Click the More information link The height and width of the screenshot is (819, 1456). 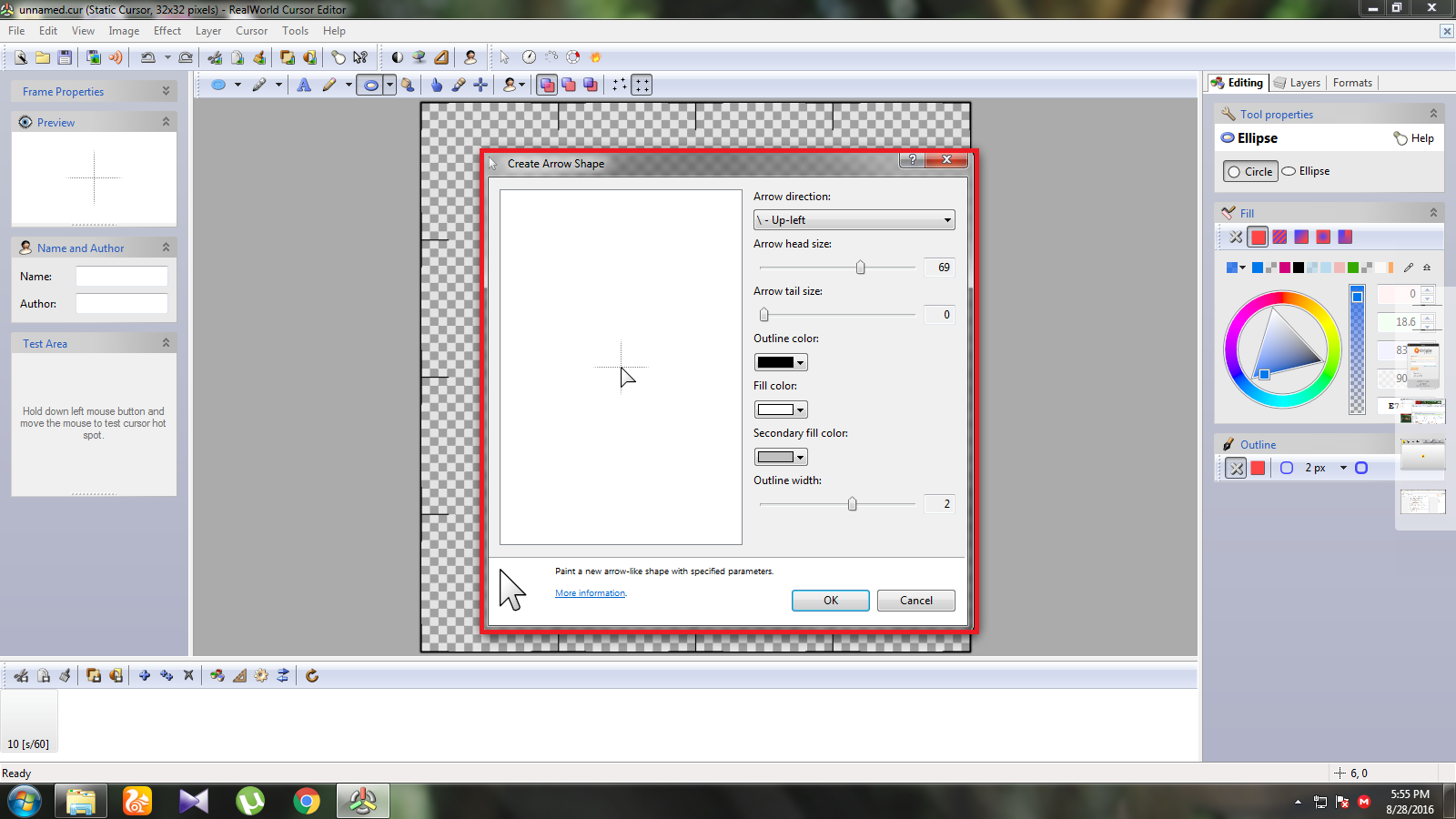coord(590,592)
